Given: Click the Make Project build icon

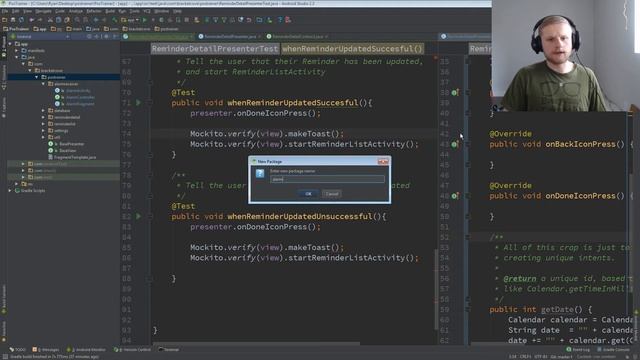Looking at the screenshot, I should [115, 20].
